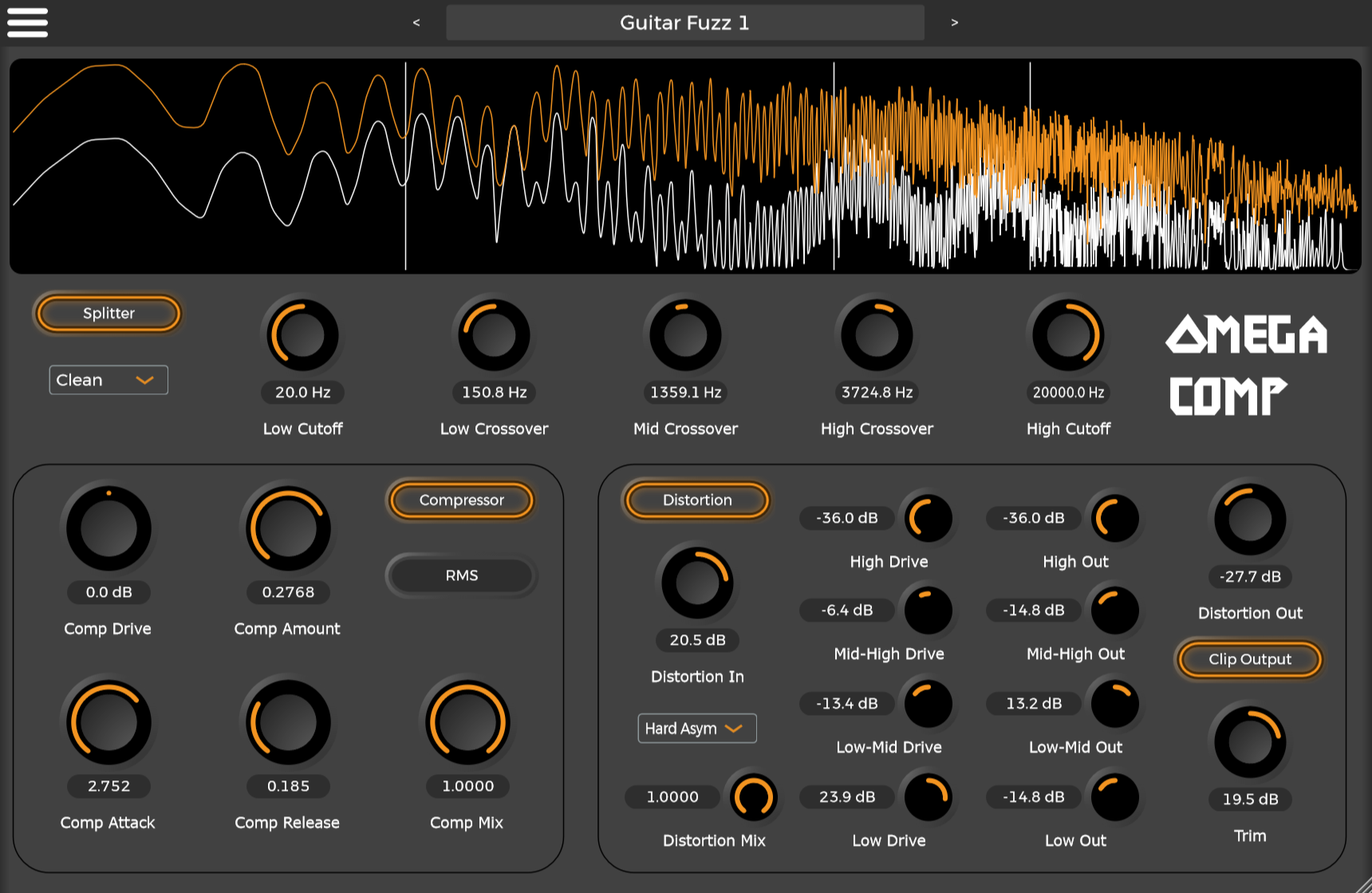Click the Mid Crossover knob

(x=685, y=335)
